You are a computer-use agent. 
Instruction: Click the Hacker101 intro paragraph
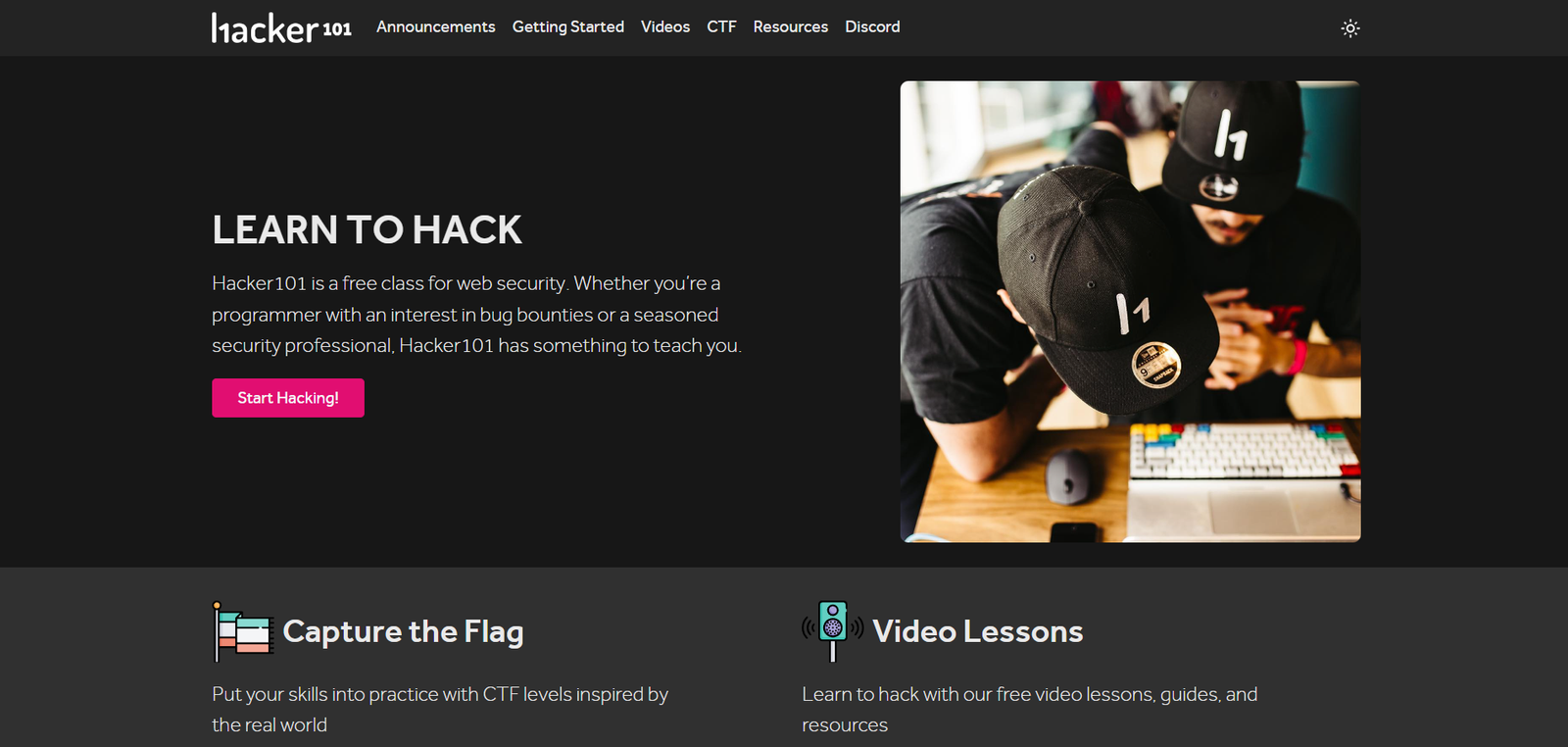476,315
